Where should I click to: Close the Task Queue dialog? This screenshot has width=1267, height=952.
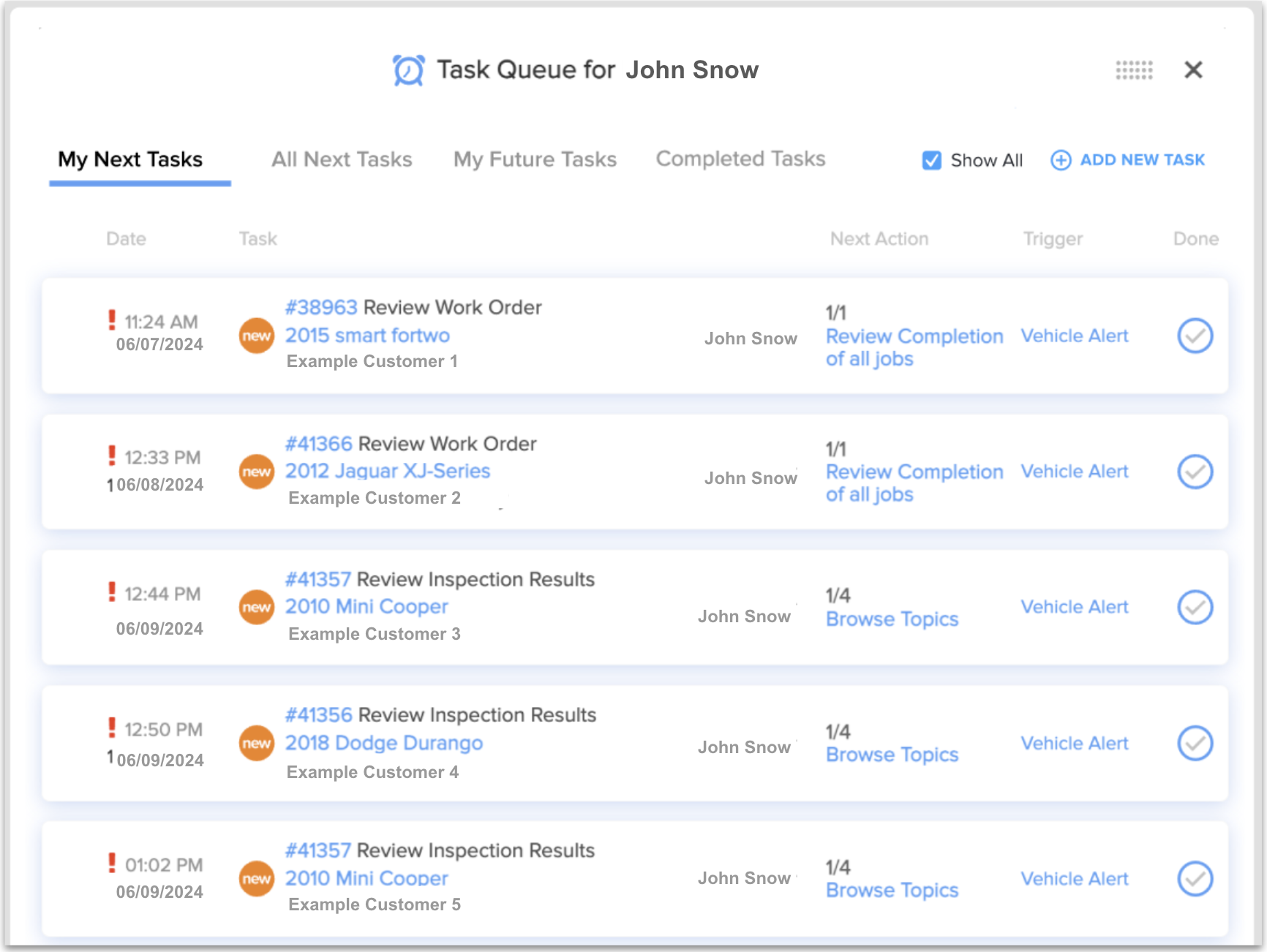point(1193,70)
